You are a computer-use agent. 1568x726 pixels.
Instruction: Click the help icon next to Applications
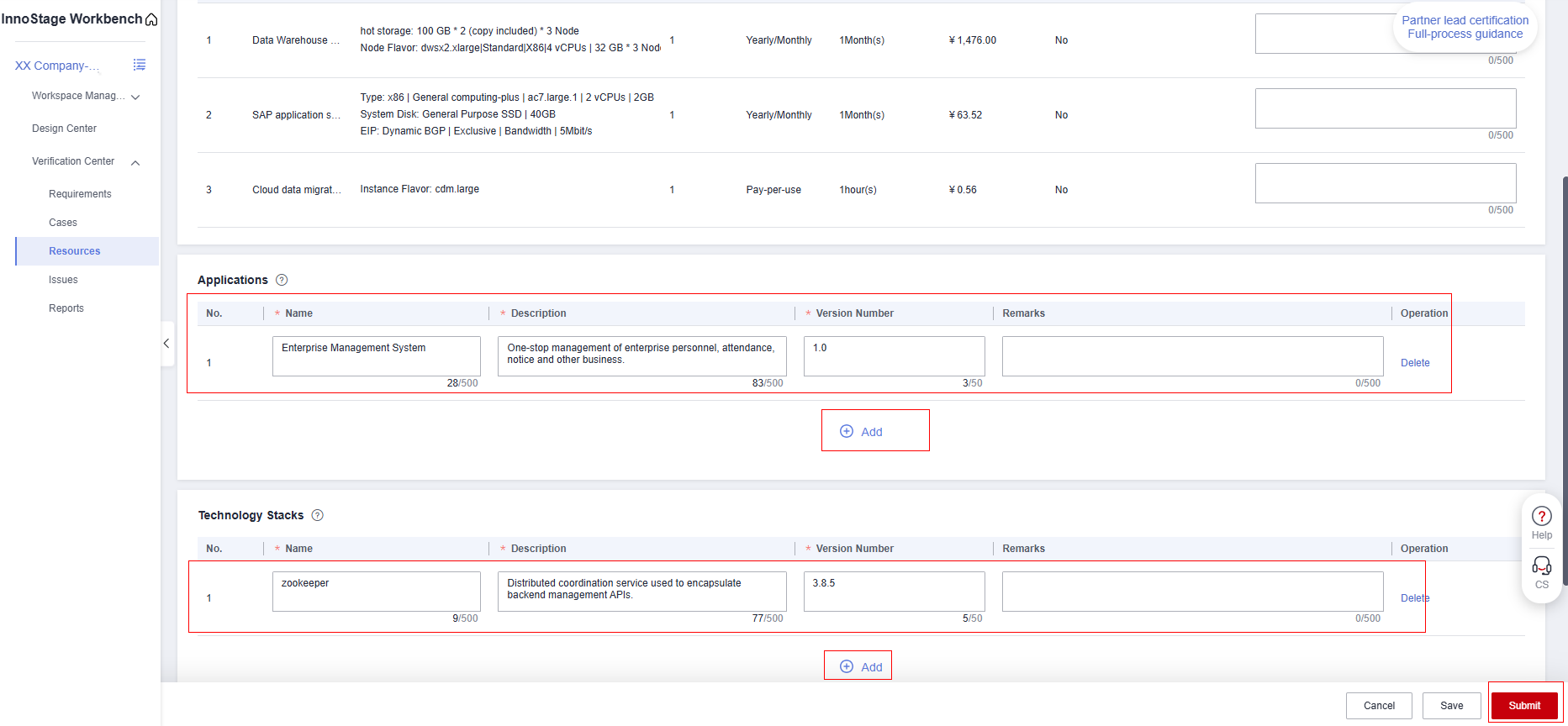tap(282, 280)
